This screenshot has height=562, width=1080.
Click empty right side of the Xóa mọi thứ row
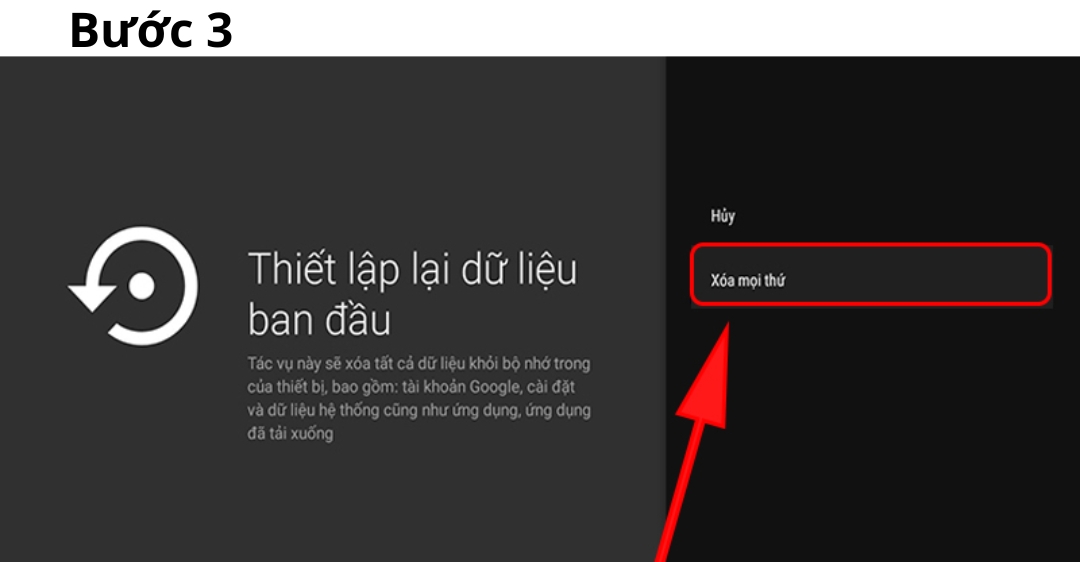950,274
